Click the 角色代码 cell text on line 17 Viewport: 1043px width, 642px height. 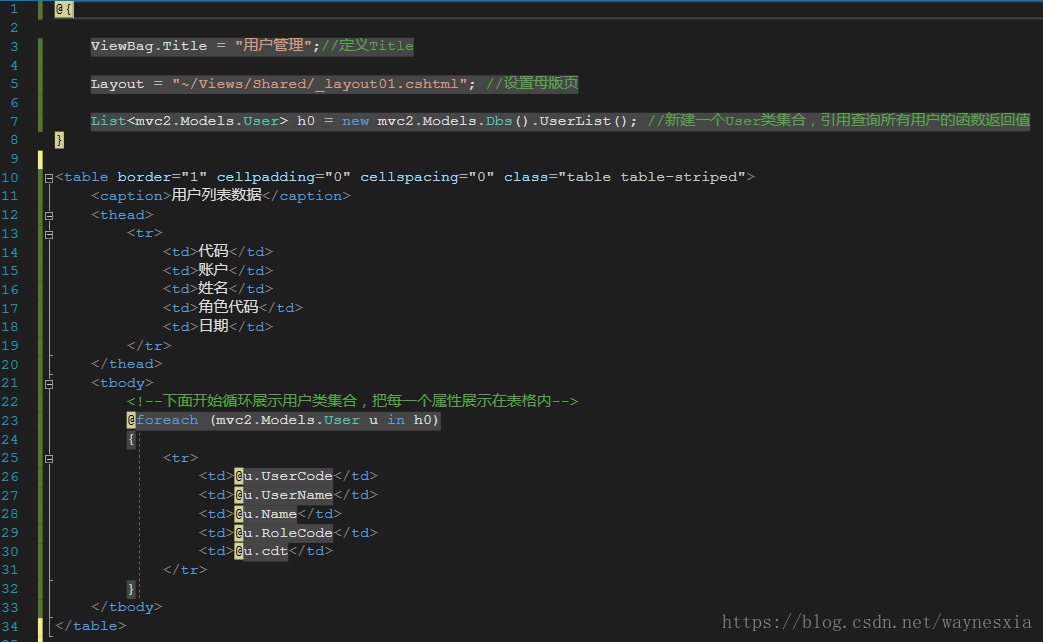click(x=228, y=307)
